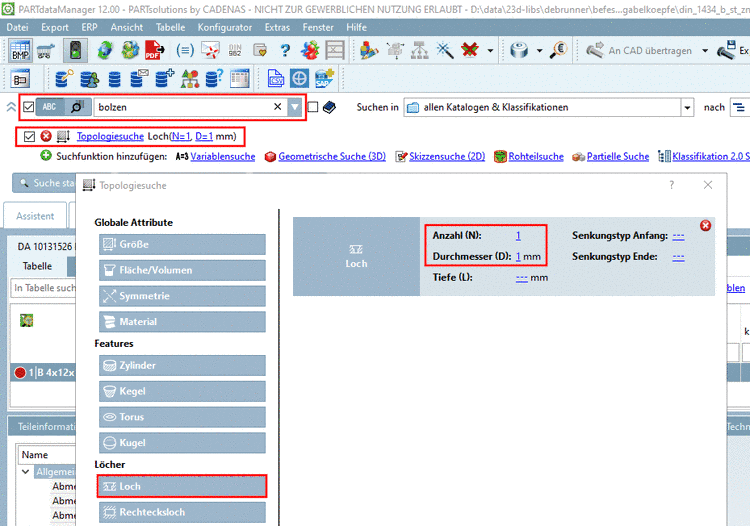Click the euro magnifier price search icon

(x=558, y=50)
